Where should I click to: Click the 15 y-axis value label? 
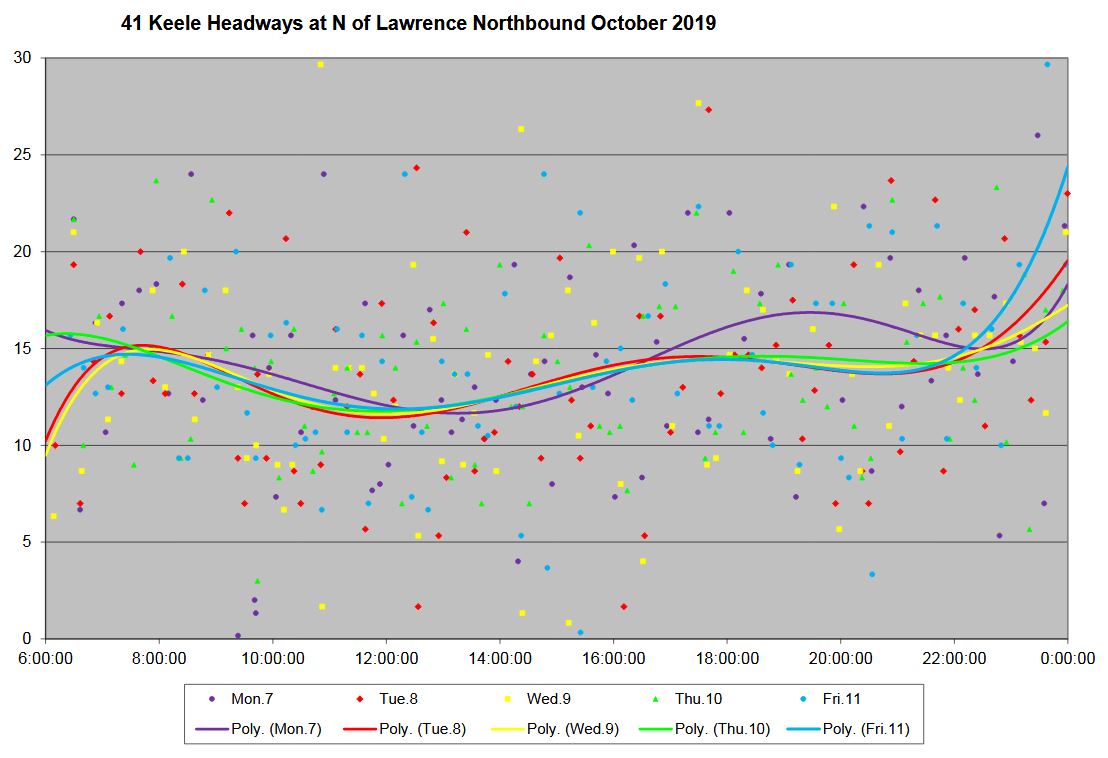click(22, 348)
